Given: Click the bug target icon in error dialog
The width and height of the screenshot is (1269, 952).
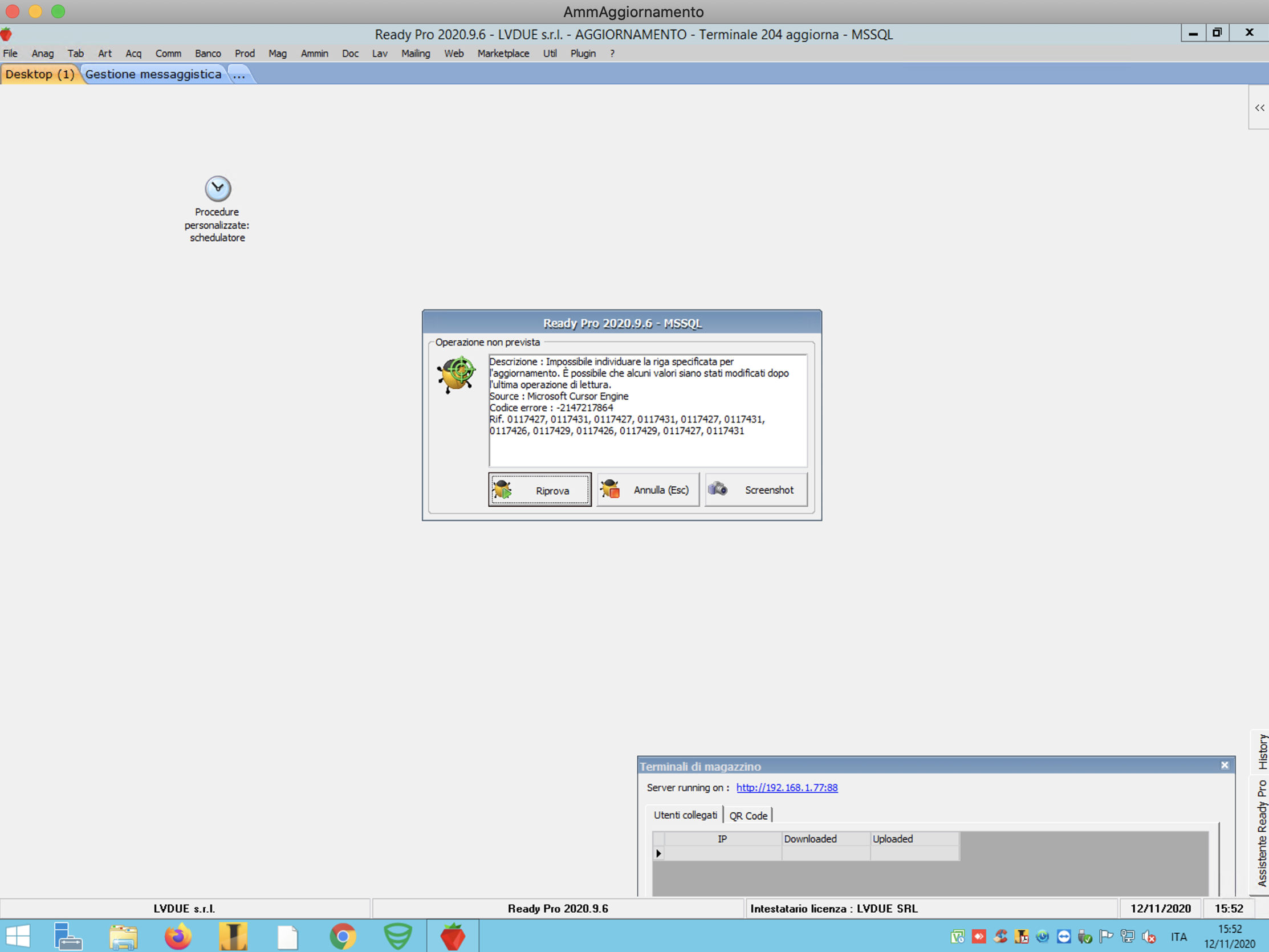Looking at the screenshot, I should pos(456,374).
